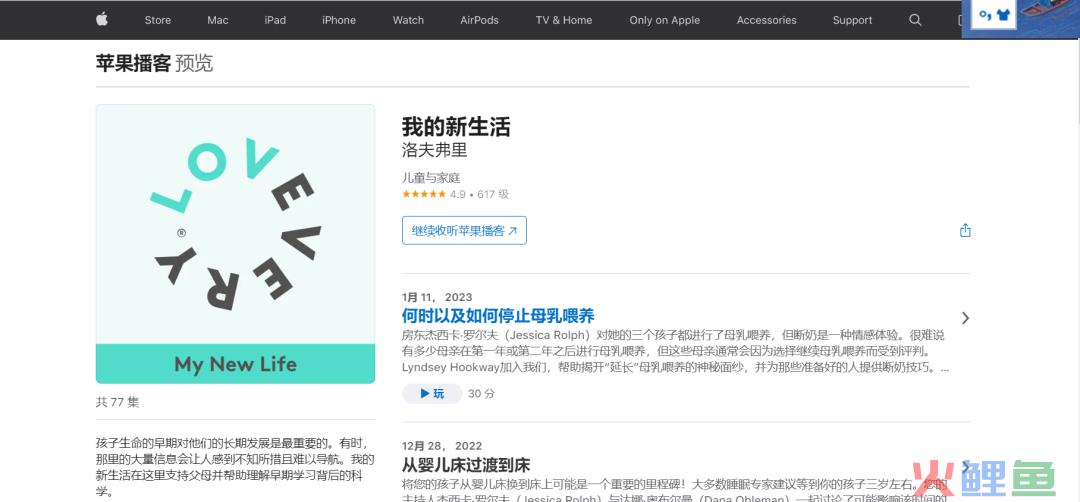Click the translate extension icon at top right
This screenshot has width=1080, height=502.
(994, 14)
